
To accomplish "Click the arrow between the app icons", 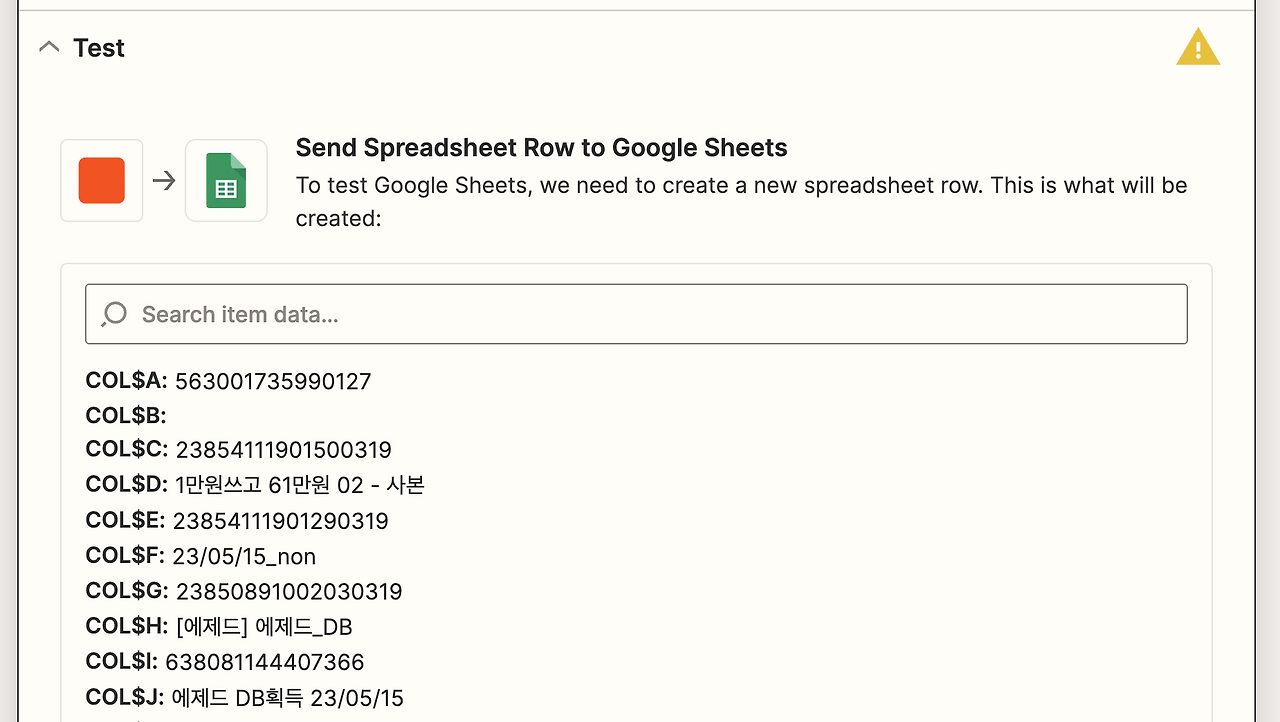I will 164,180.
